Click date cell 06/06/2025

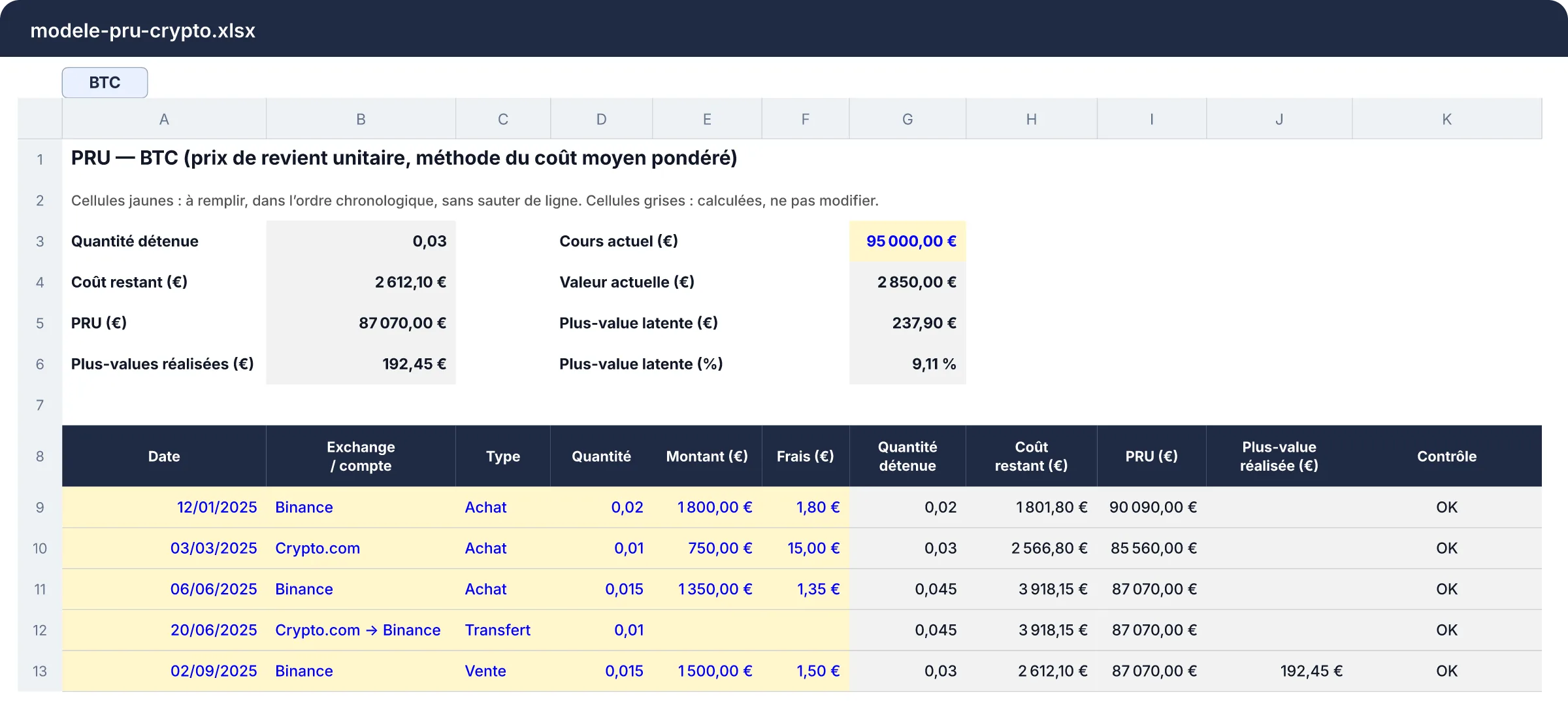164,589
